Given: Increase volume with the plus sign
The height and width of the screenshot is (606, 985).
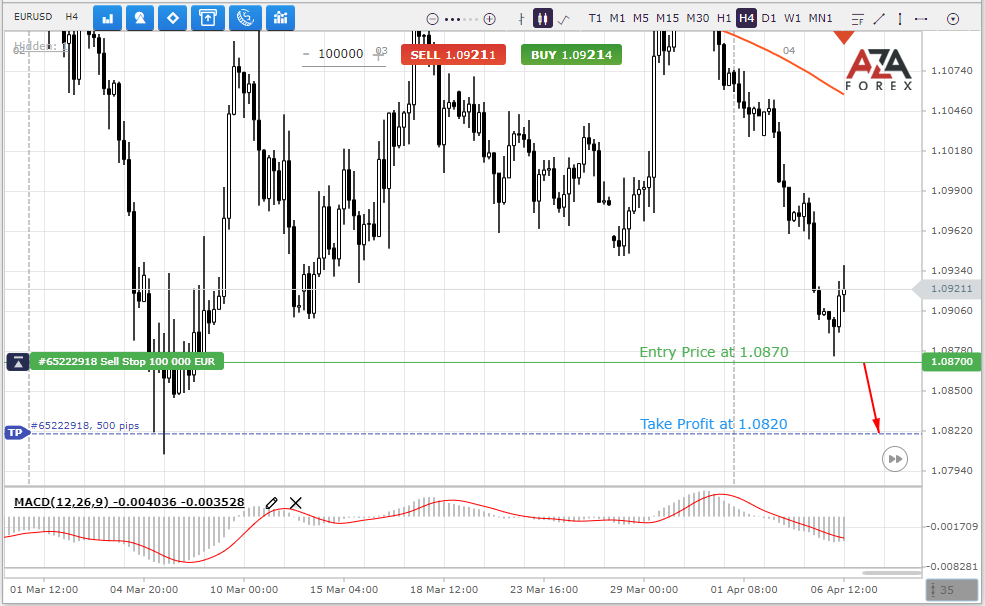Looking at the screenshot, I should 379,55.
